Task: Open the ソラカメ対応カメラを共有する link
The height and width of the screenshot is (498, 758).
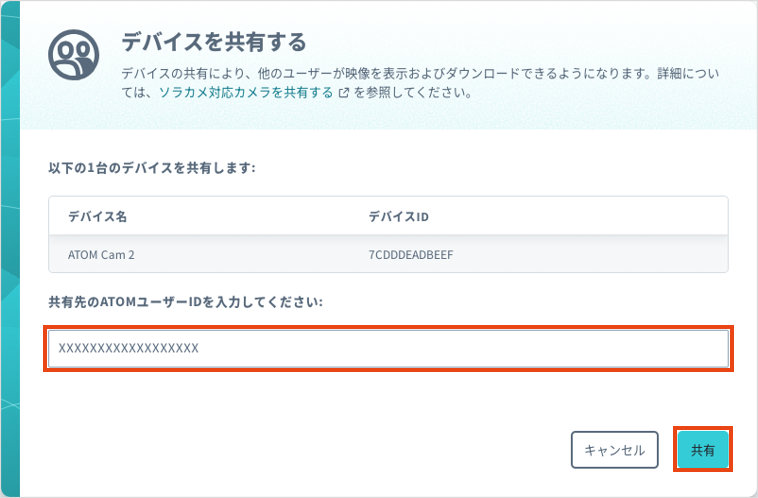Action: (245, 93)
